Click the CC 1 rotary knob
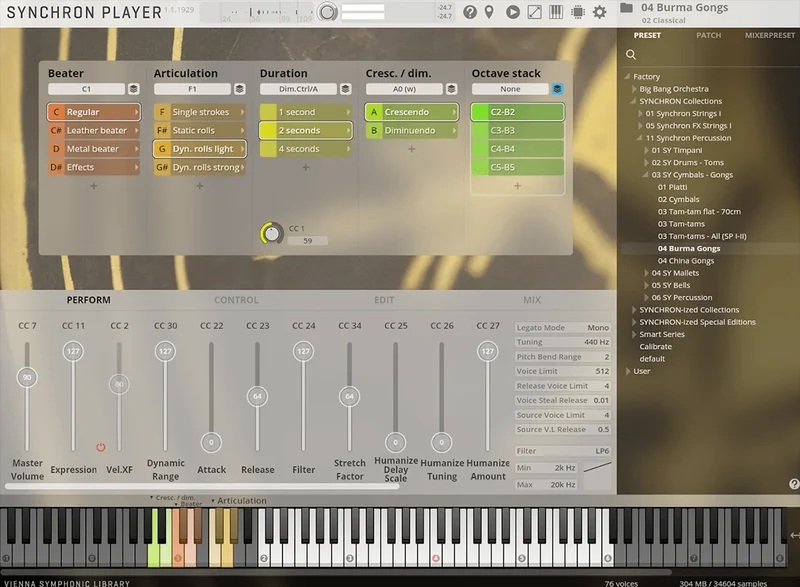 tap(271, 233)
